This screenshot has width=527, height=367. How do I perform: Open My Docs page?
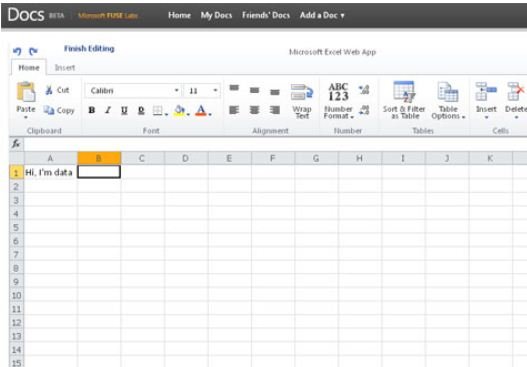[216, 15]
